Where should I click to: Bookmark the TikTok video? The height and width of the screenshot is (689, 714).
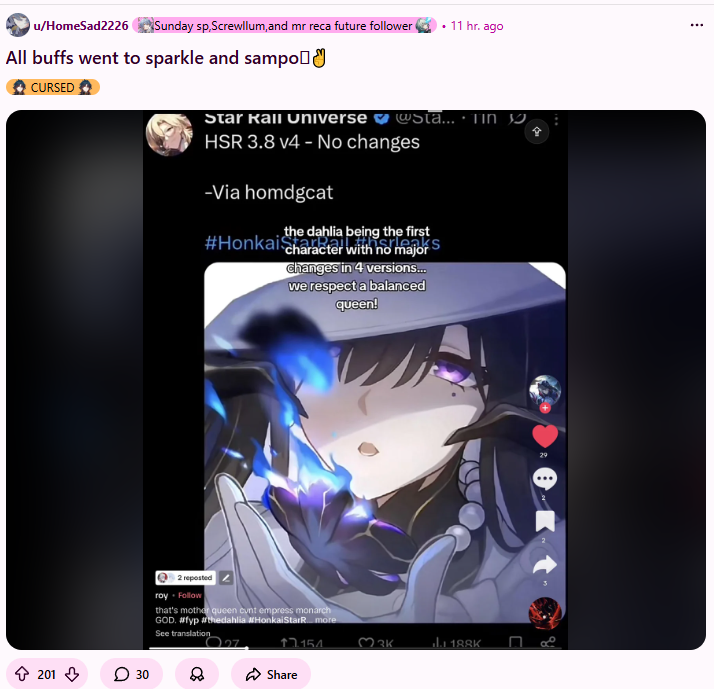545,521
